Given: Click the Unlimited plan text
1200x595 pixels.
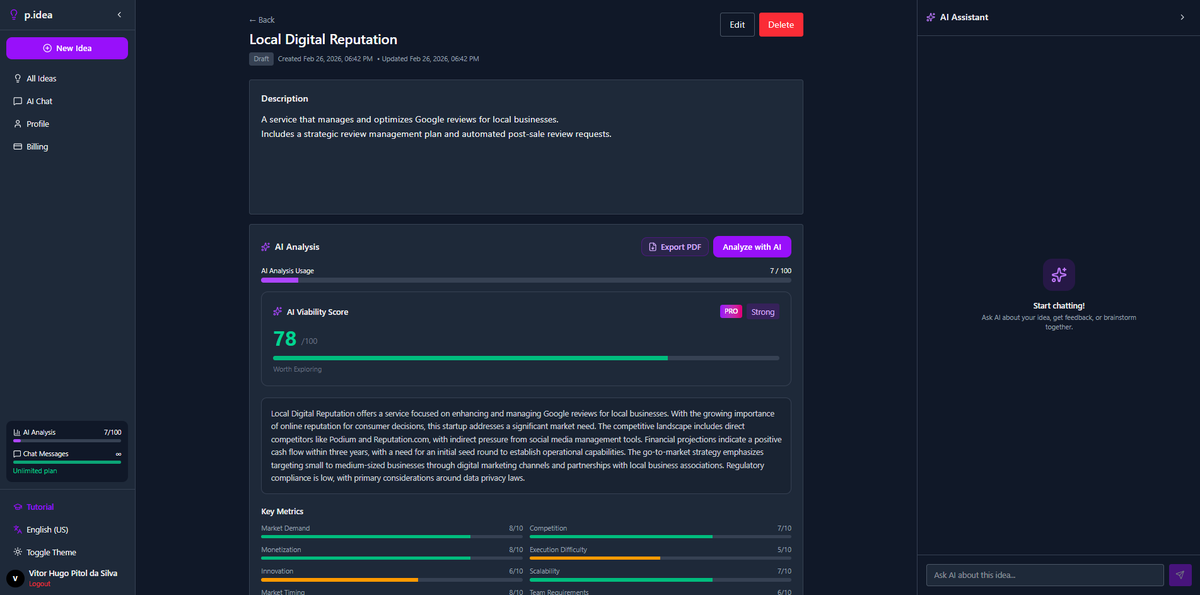Looking at the screenshot, I should 35,470.
